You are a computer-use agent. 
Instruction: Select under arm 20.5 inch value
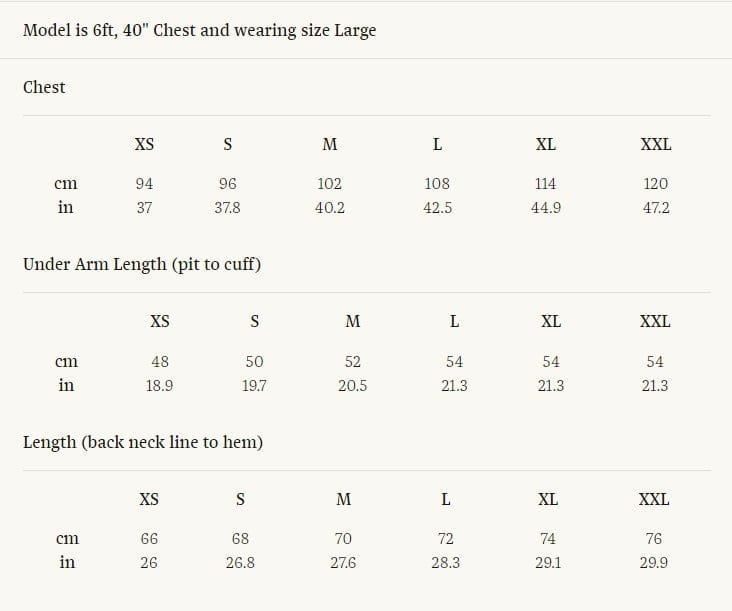coord(352,386)
